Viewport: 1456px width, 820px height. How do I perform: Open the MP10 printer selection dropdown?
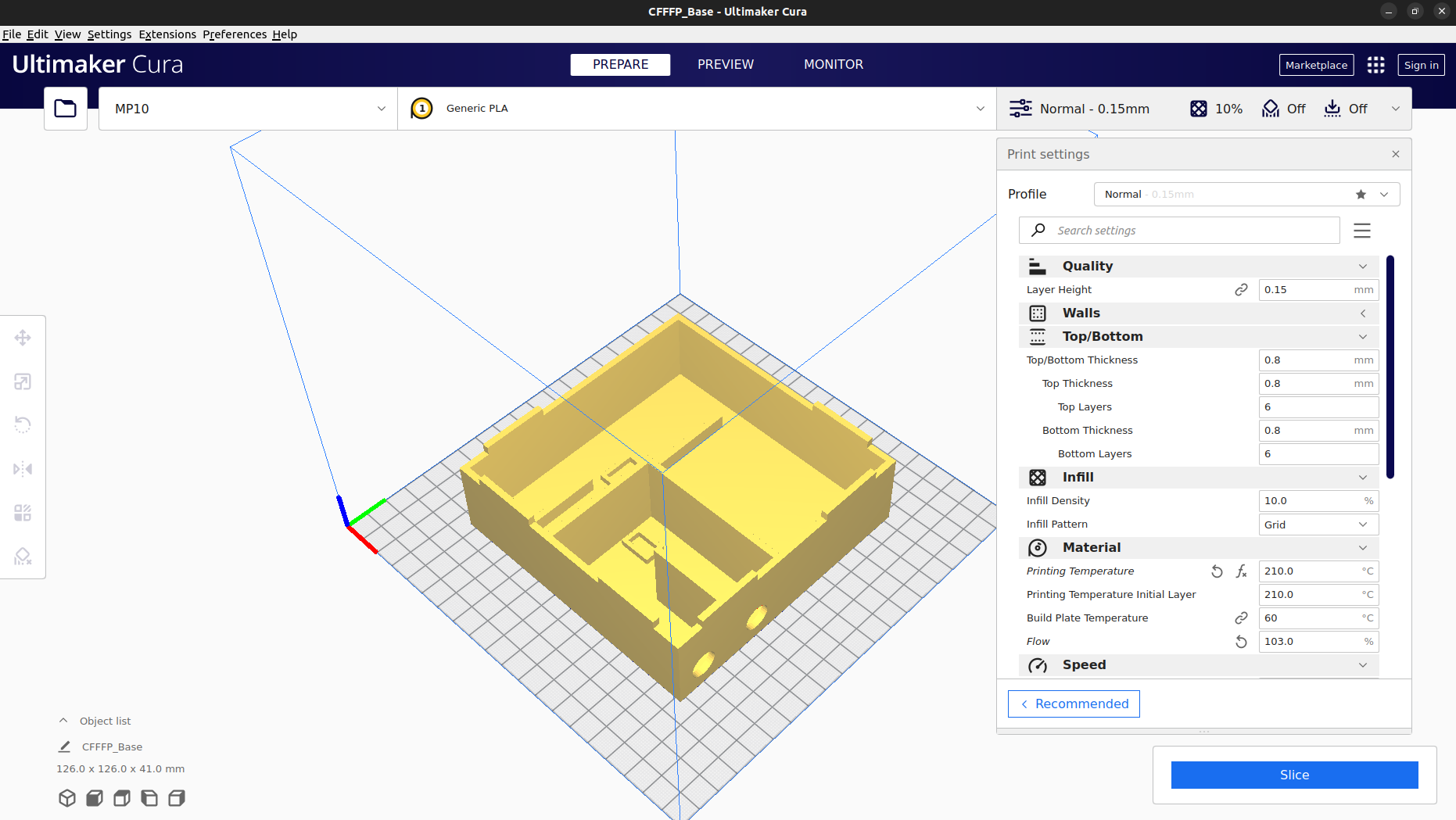click(x=248, y=109)
